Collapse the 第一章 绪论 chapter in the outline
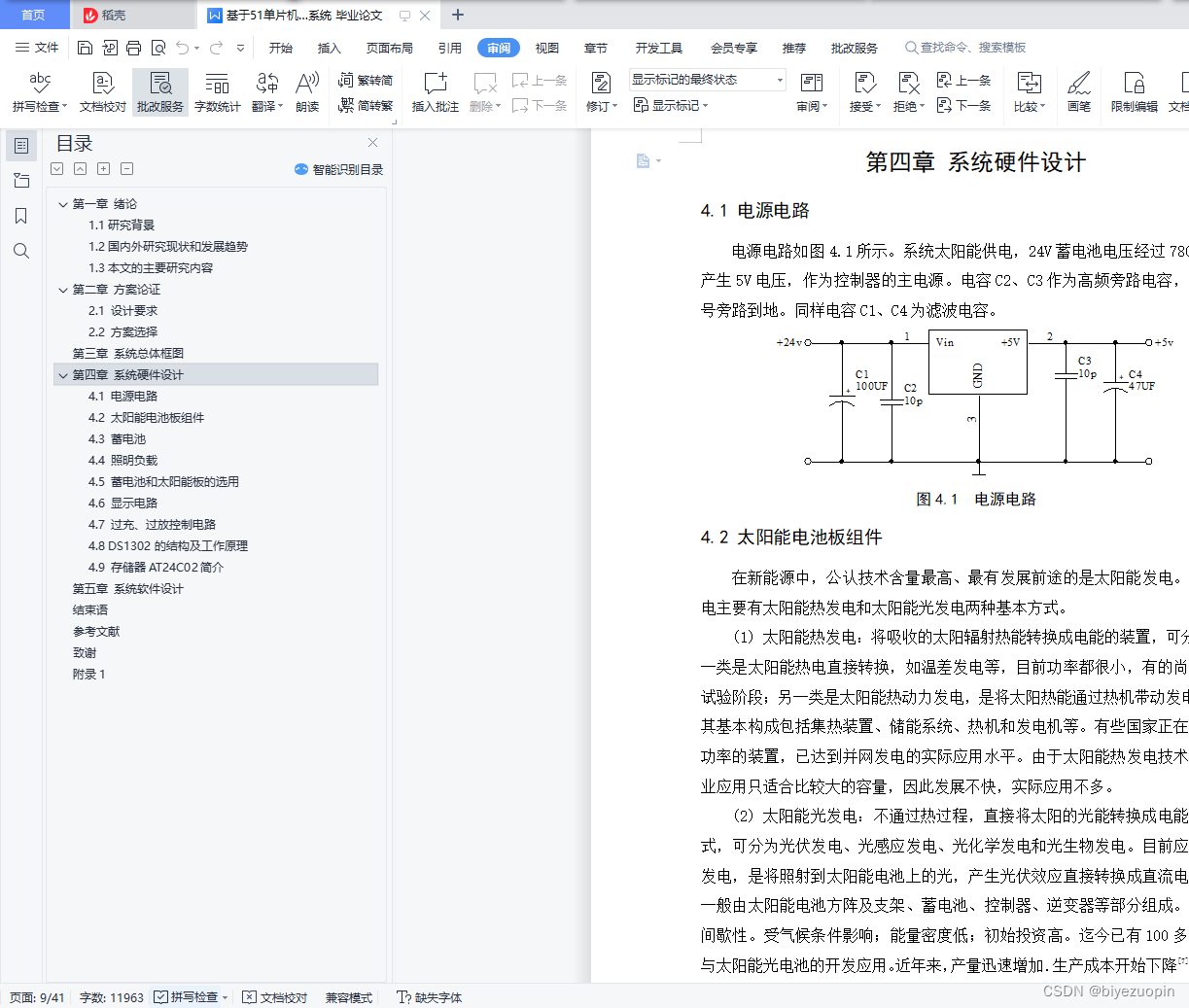1189x1008 pixels. 63,203
